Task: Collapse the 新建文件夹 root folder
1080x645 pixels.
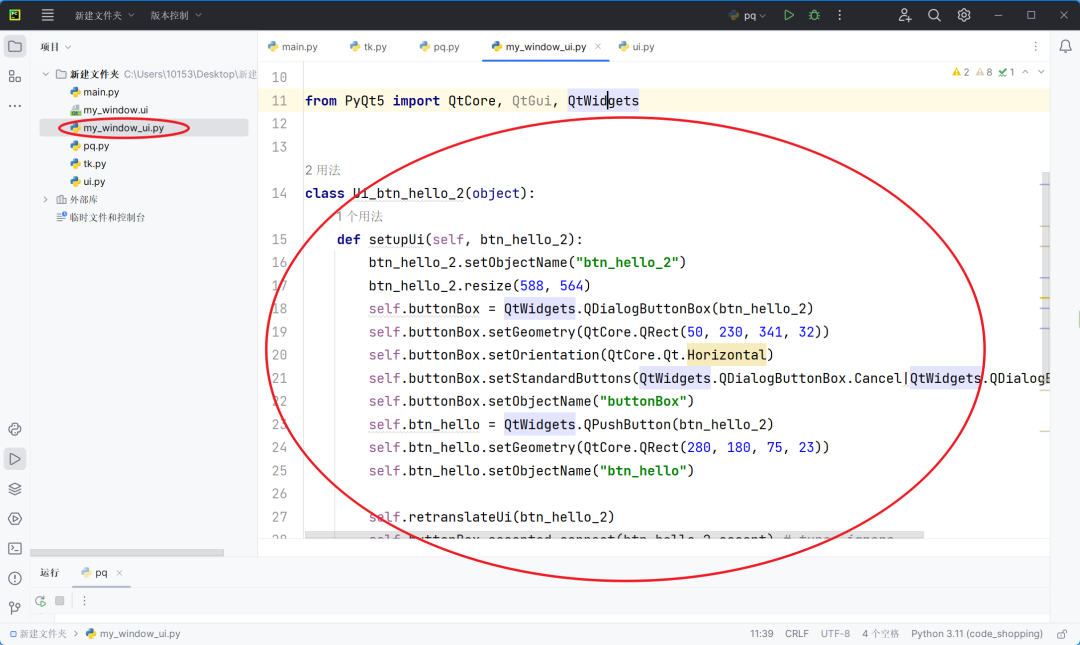Action: tap(45, 74)
